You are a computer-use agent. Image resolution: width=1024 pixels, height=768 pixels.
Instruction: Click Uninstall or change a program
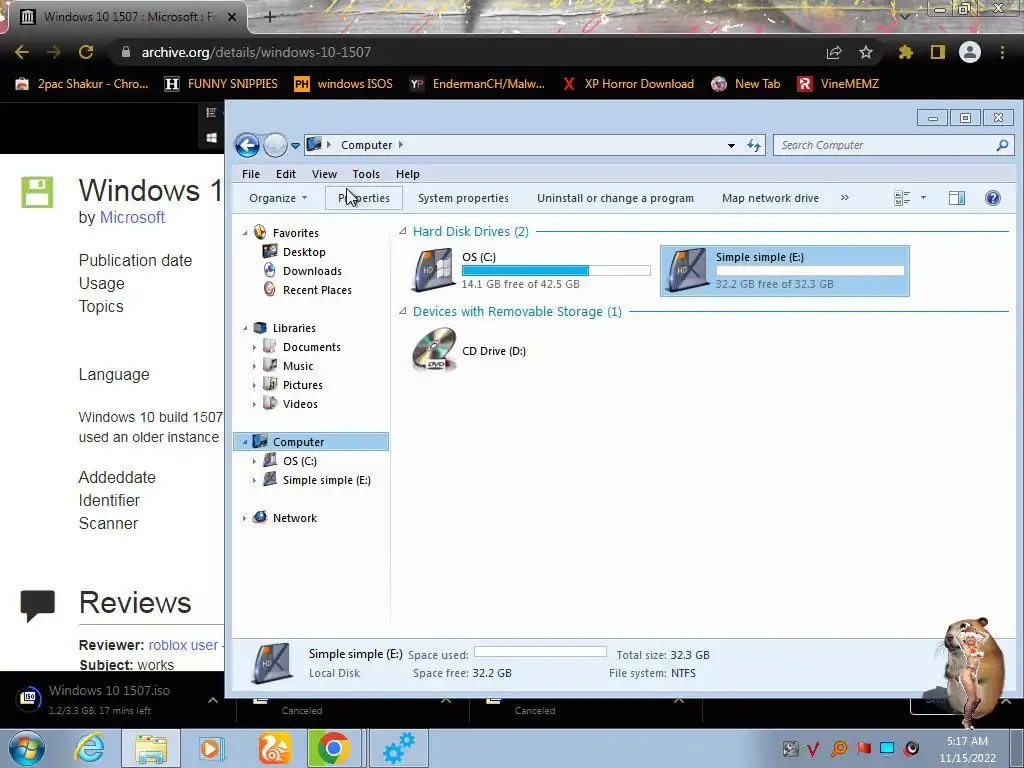pyautogui.click(x=615, y=198)
